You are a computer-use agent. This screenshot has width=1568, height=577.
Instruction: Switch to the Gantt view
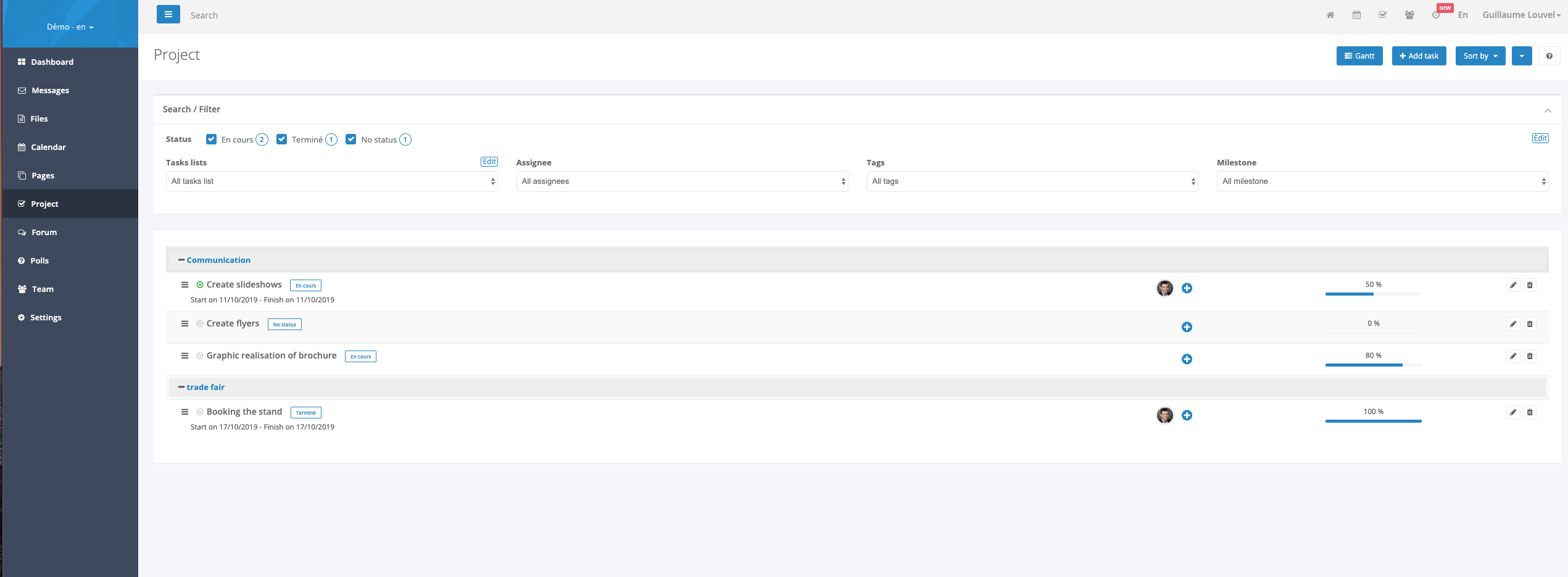click(x=1359, y=56)
